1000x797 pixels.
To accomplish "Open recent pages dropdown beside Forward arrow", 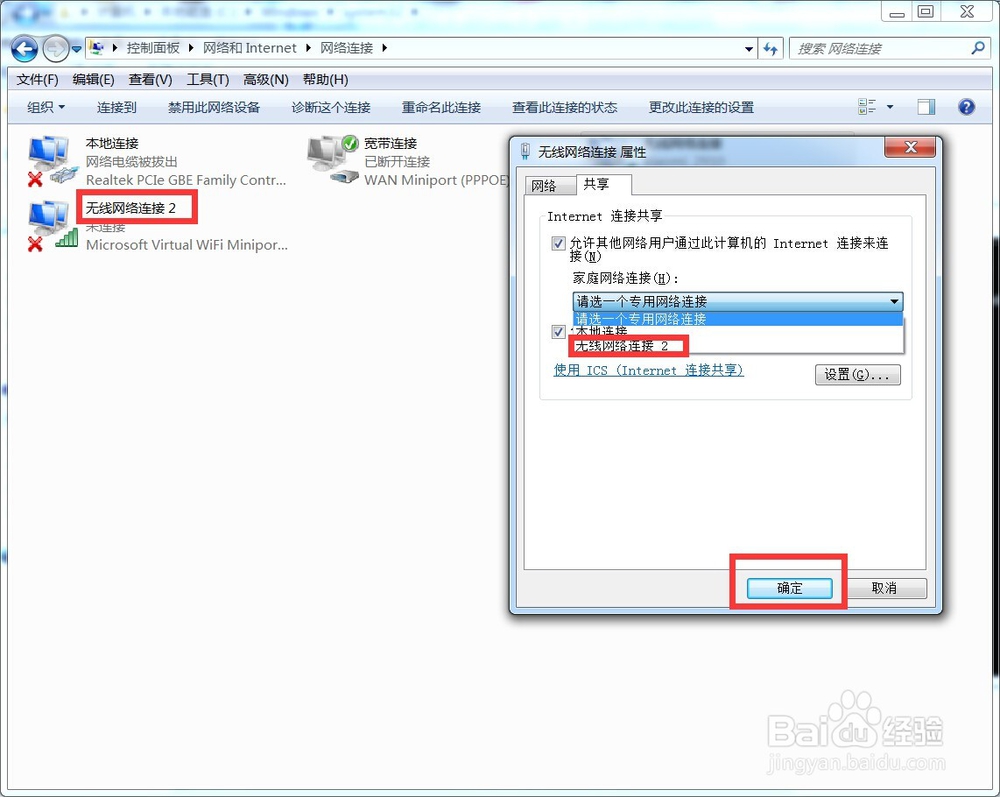I will click(x=77, y=48).
